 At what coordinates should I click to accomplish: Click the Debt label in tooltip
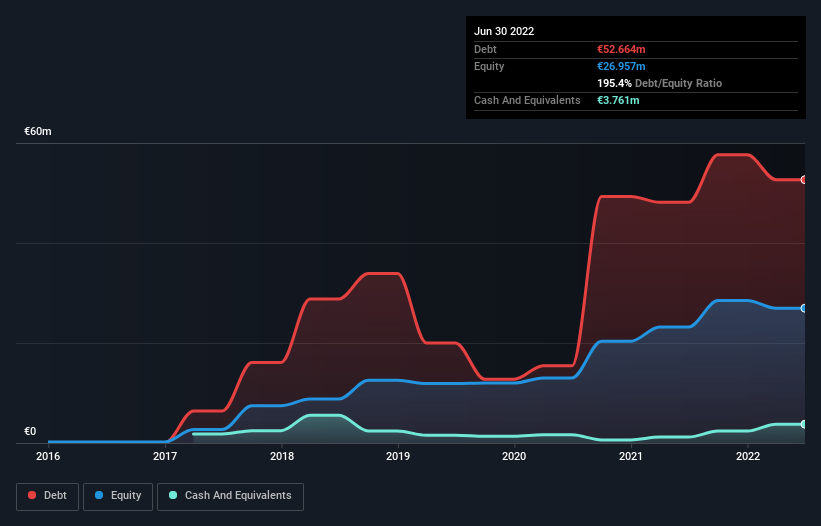(485, 49)
